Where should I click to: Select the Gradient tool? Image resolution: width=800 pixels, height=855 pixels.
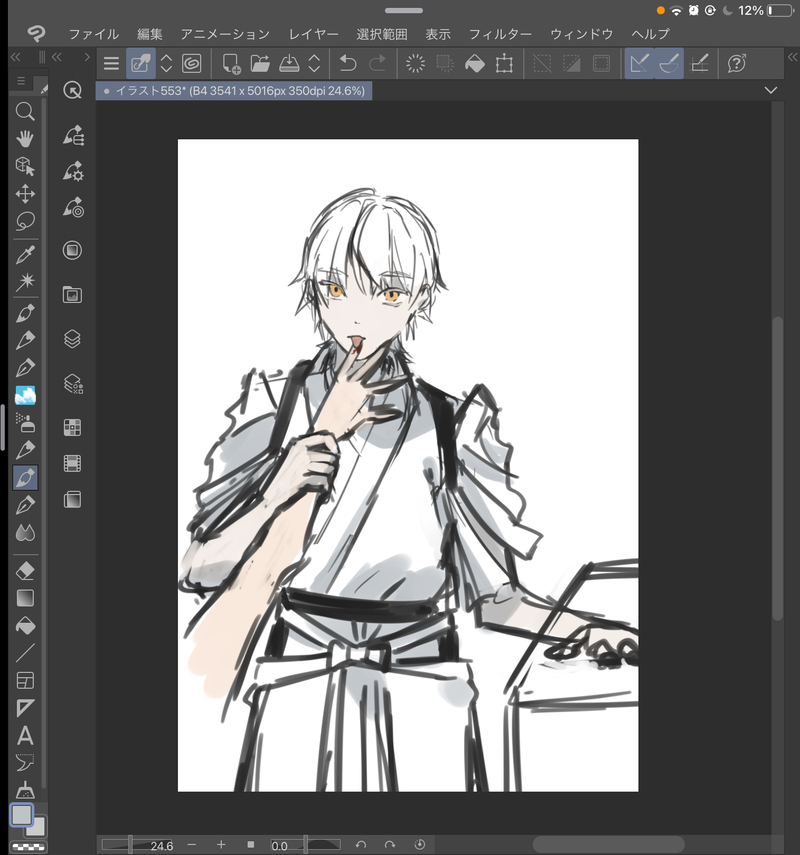click(25, 598)
